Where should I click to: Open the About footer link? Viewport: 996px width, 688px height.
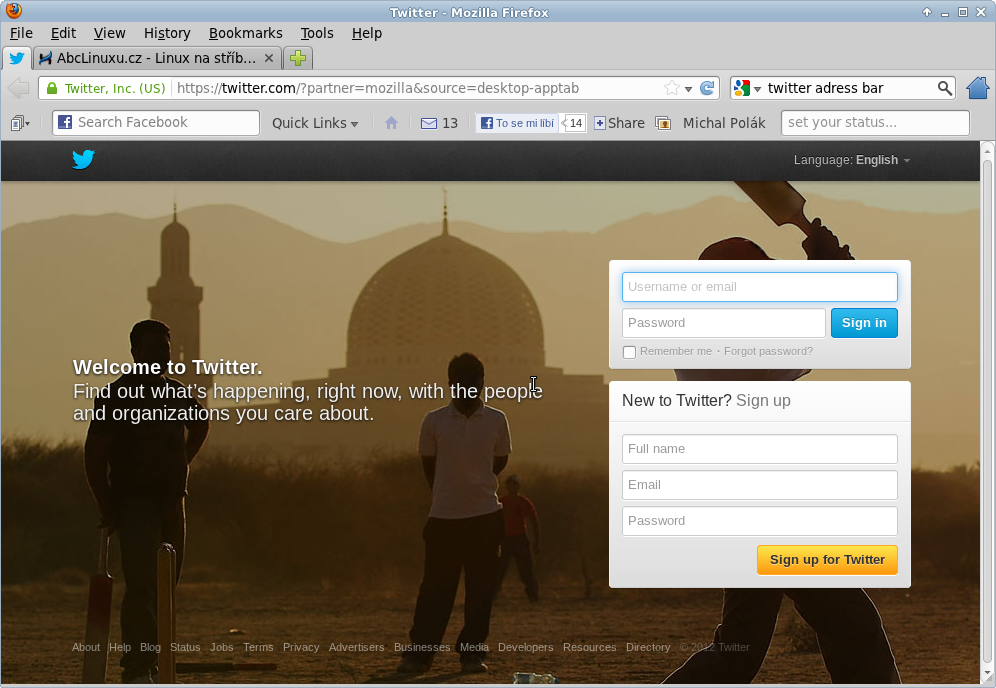pos(86,647)
